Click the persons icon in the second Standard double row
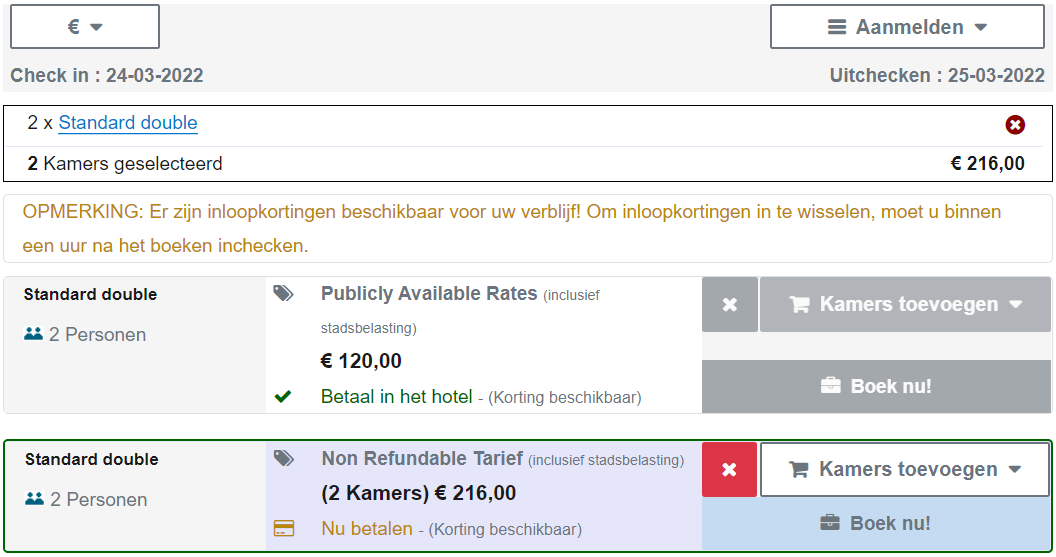Image resolution: width=1056 pixels, height=557 pixels. click(34, 499)
